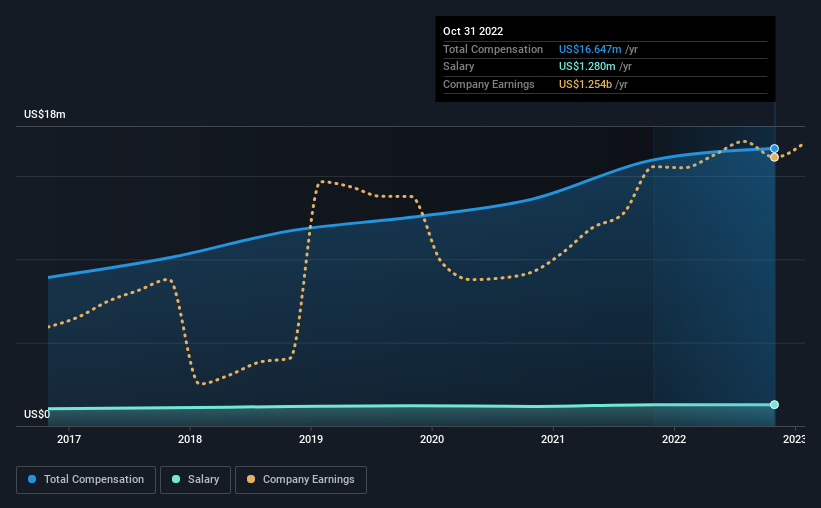Click the blue Total Compensation data point

(774, 149)
